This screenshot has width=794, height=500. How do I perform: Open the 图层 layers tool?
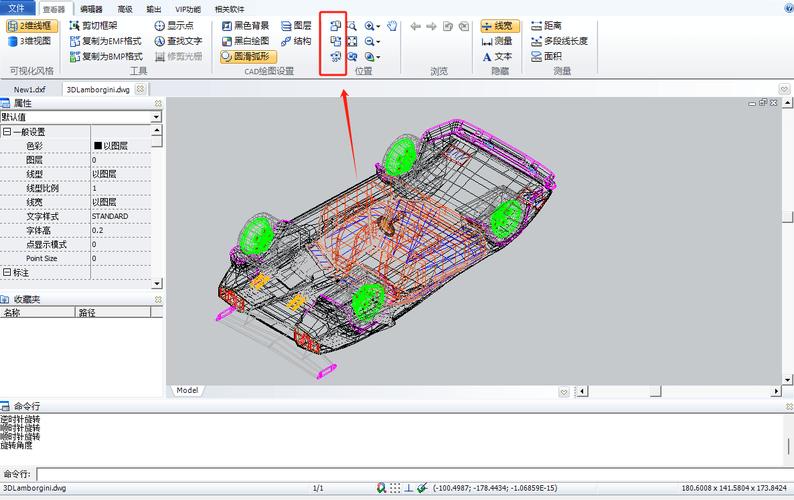pyautogui.click(x=296, y=25)
